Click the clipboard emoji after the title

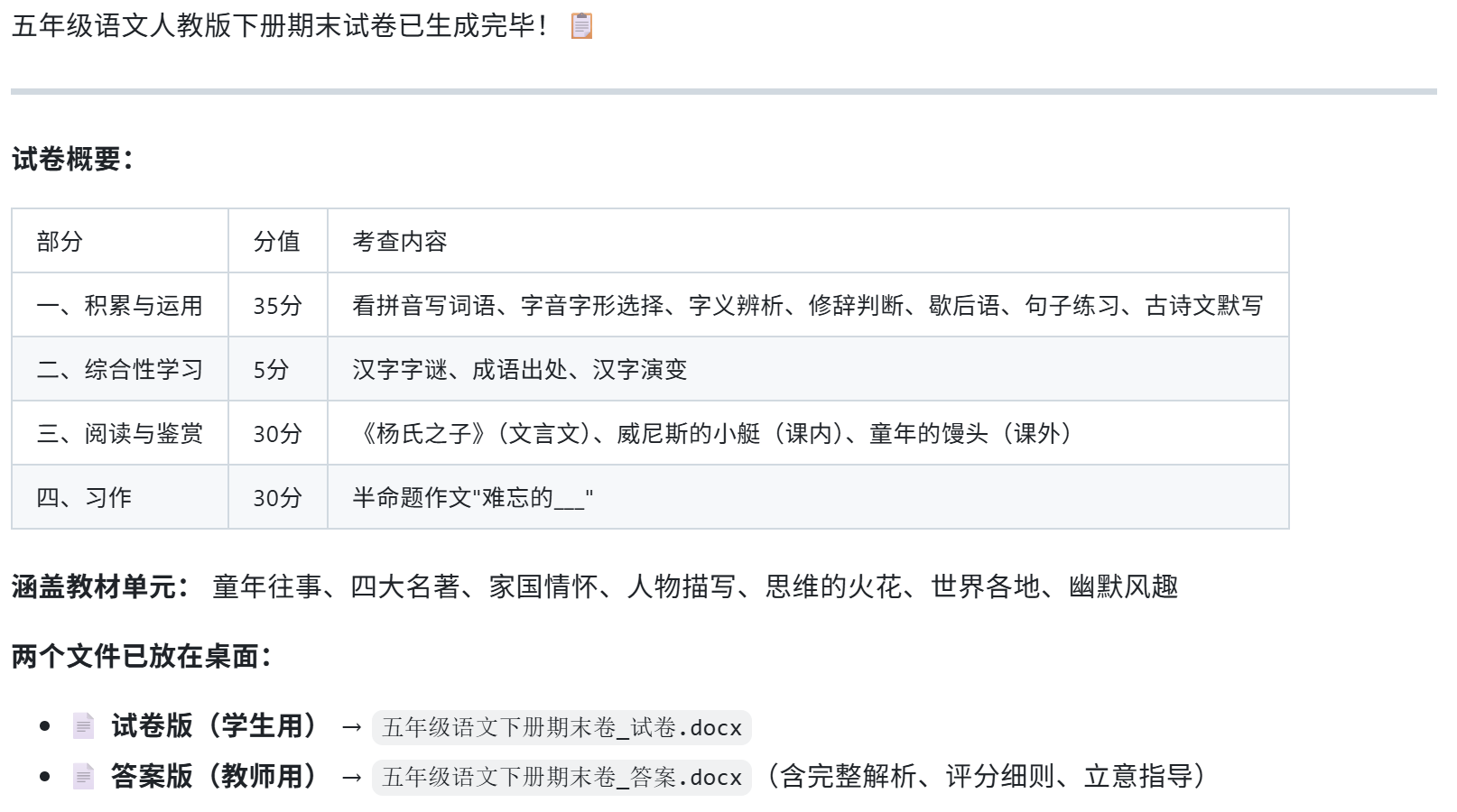581,26
